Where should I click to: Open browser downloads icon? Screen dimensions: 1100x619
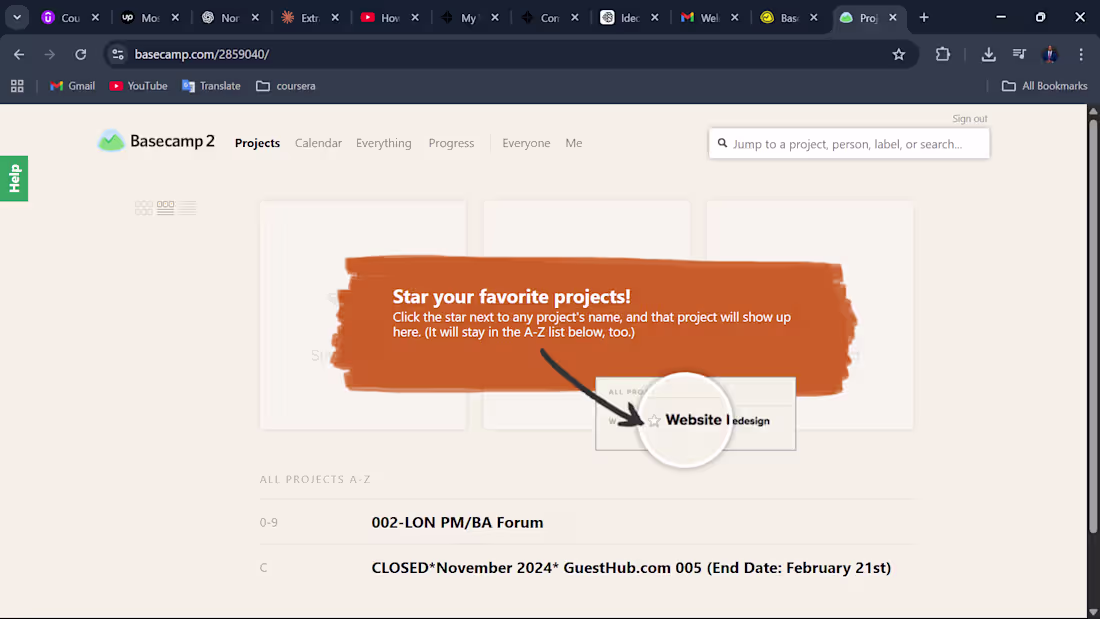click(x=988, y=54)
